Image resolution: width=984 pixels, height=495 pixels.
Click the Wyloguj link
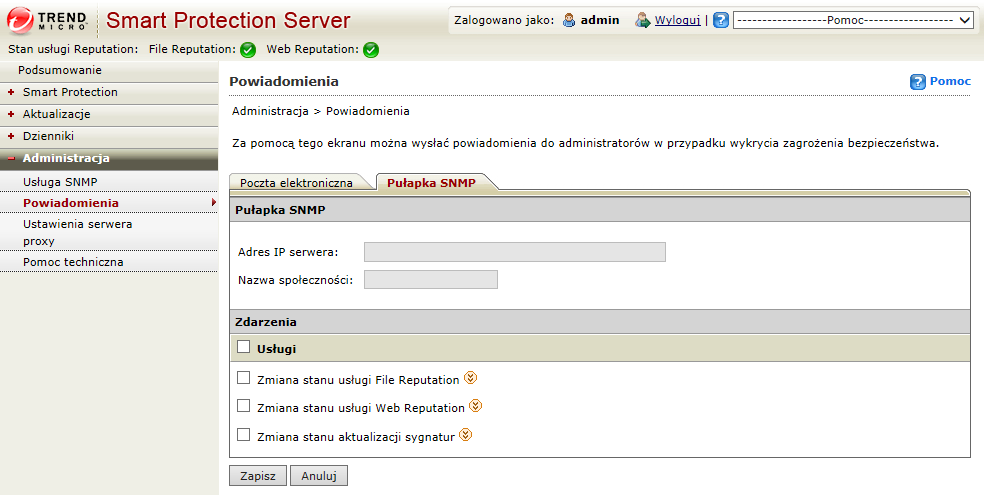[x=677, y=20]
